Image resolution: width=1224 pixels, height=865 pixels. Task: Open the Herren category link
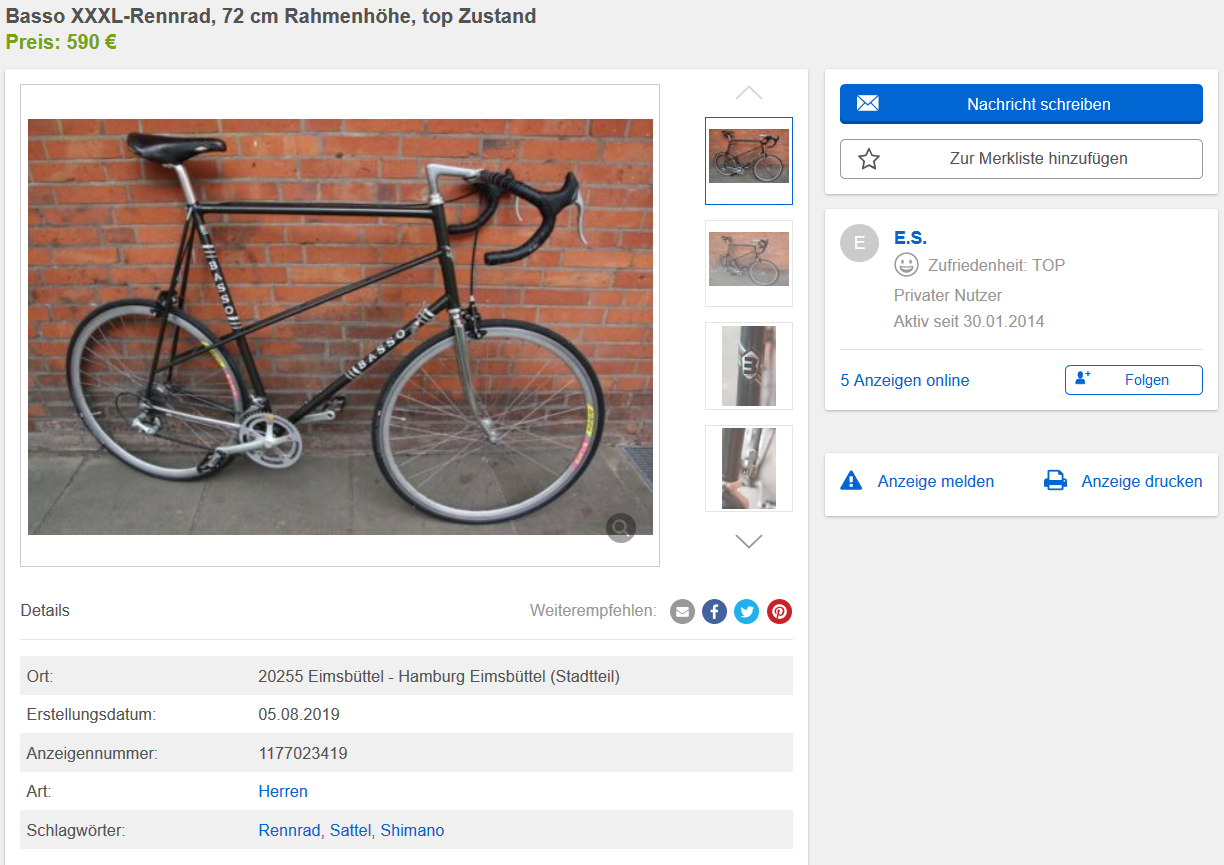pyautogui.click(x=283, y=791)
